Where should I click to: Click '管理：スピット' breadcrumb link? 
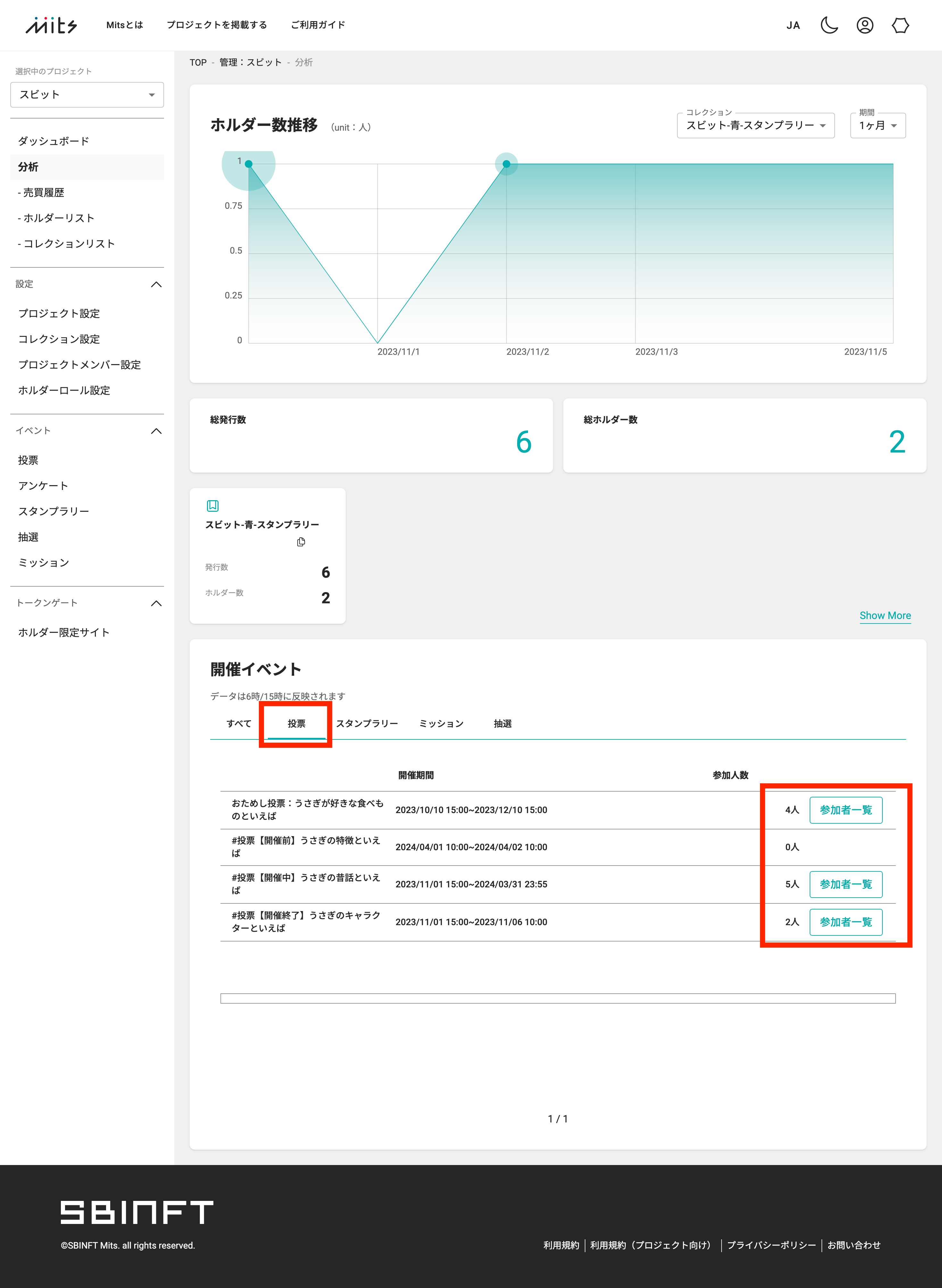point(250,63)
